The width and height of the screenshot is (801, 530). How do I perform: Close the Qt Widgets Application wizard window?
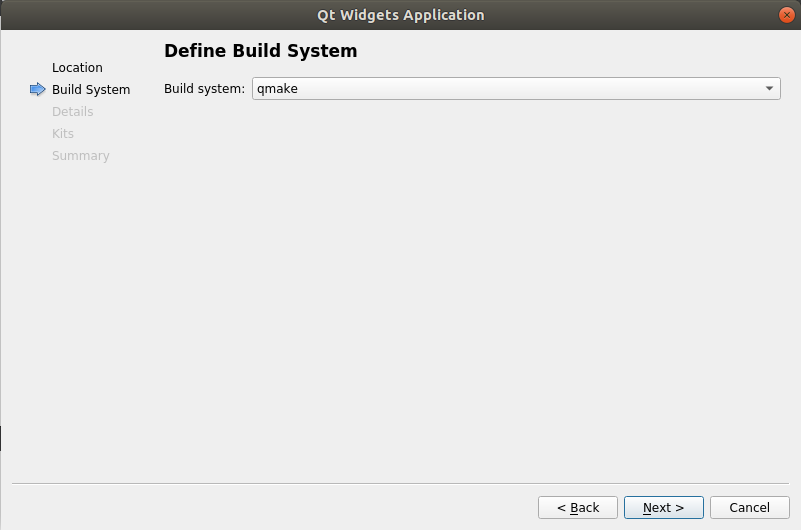[x=787, y=15]
